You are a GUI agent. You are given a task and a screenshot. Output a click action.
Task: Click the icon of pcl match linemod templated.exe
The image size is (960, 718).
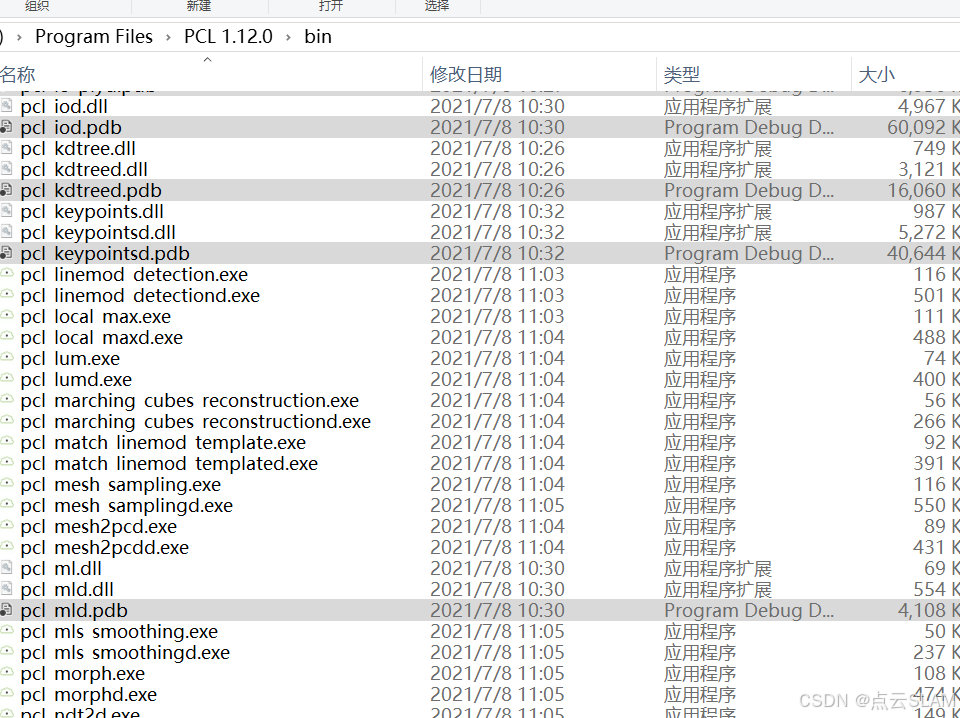(x=6, y=463)
